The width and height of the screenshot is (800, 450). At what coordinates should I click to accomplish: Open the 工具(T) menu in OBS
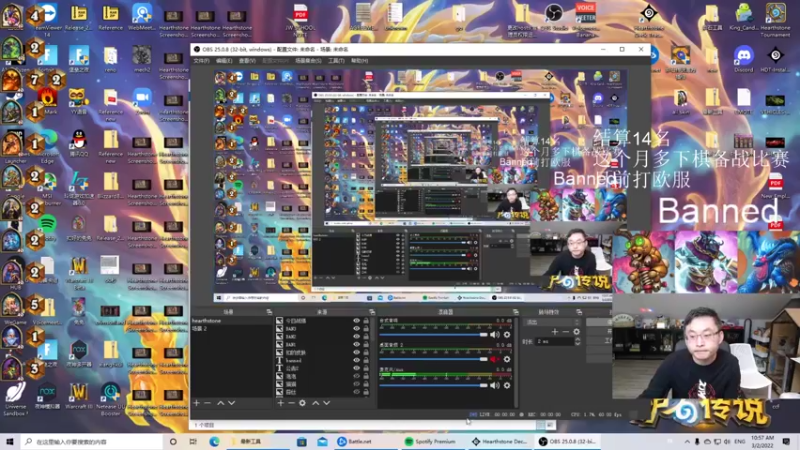[336, 61]
